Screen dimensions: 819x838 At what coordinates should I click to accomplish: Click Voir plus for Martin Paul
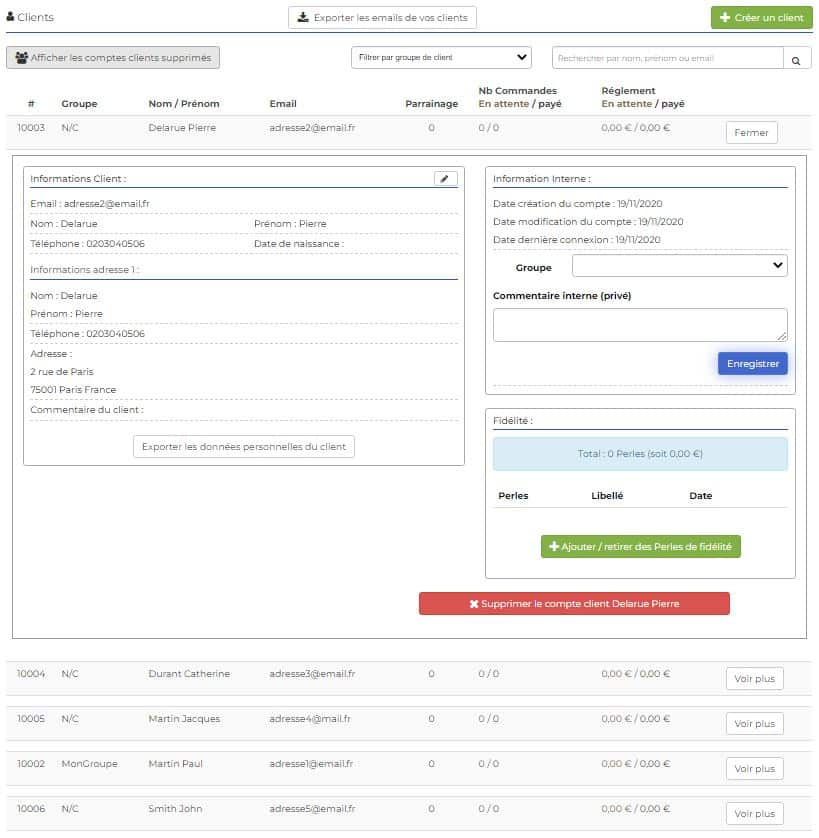pyautogui.click(x=754, y=769)
